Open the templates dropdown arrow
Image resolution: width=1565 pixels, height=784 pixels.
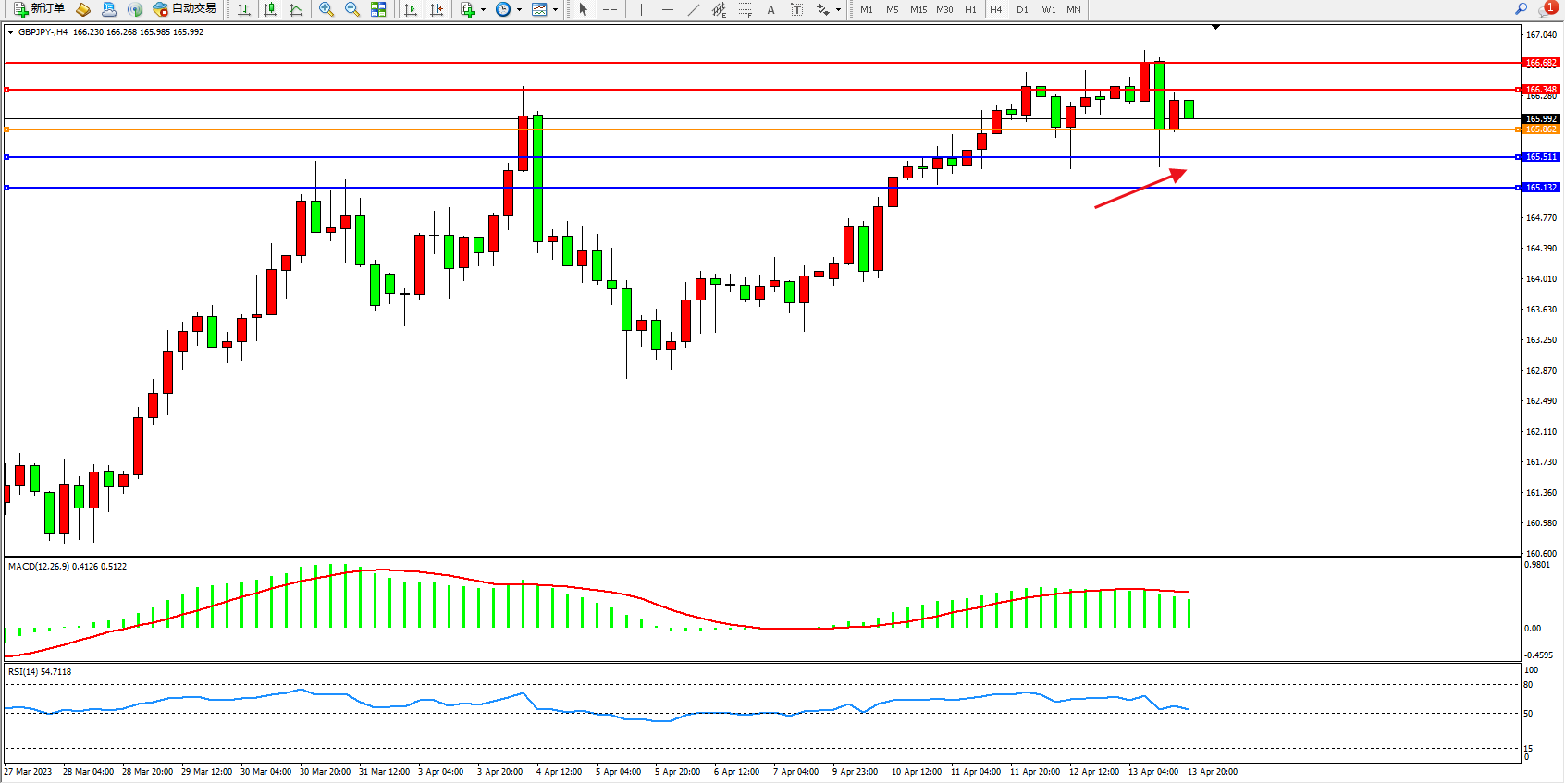click(x=555, y=10)
